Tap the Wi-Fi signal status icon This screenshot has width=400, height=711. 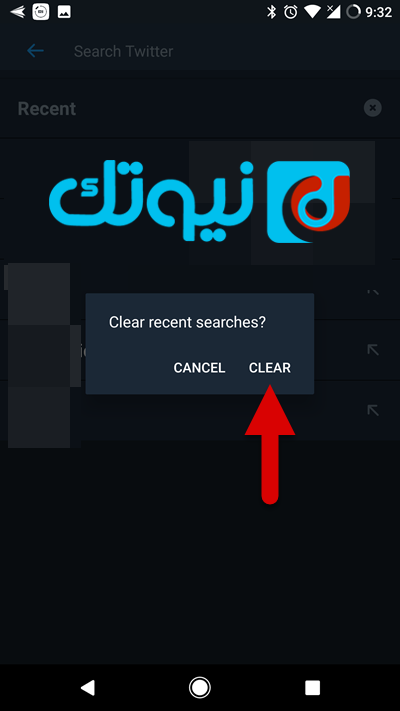pyautogui.click(x=312, y=12)
